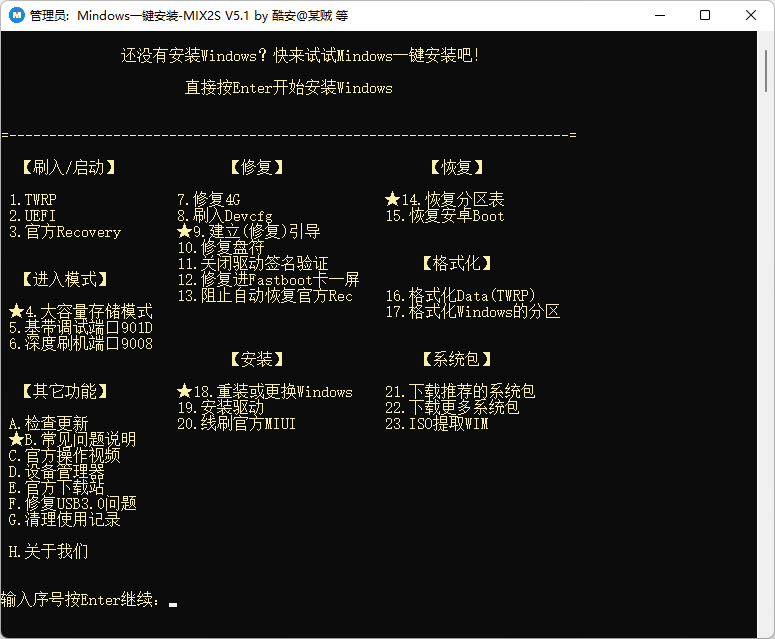Select option 15.恢复安卓Boot
This screenshot has height=639, width=775.
coord(445,216)
